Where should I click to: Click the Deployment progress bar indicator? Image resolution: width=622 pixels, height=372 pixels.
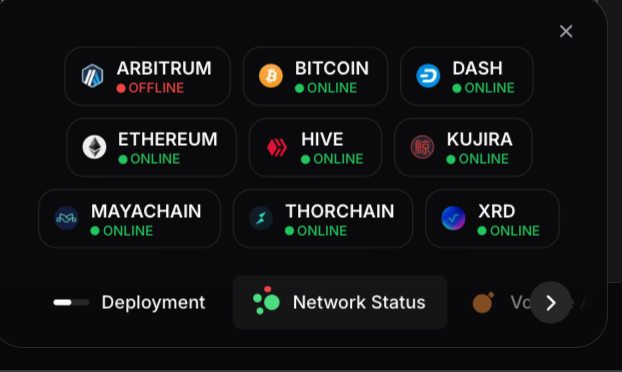pos(71,303)
